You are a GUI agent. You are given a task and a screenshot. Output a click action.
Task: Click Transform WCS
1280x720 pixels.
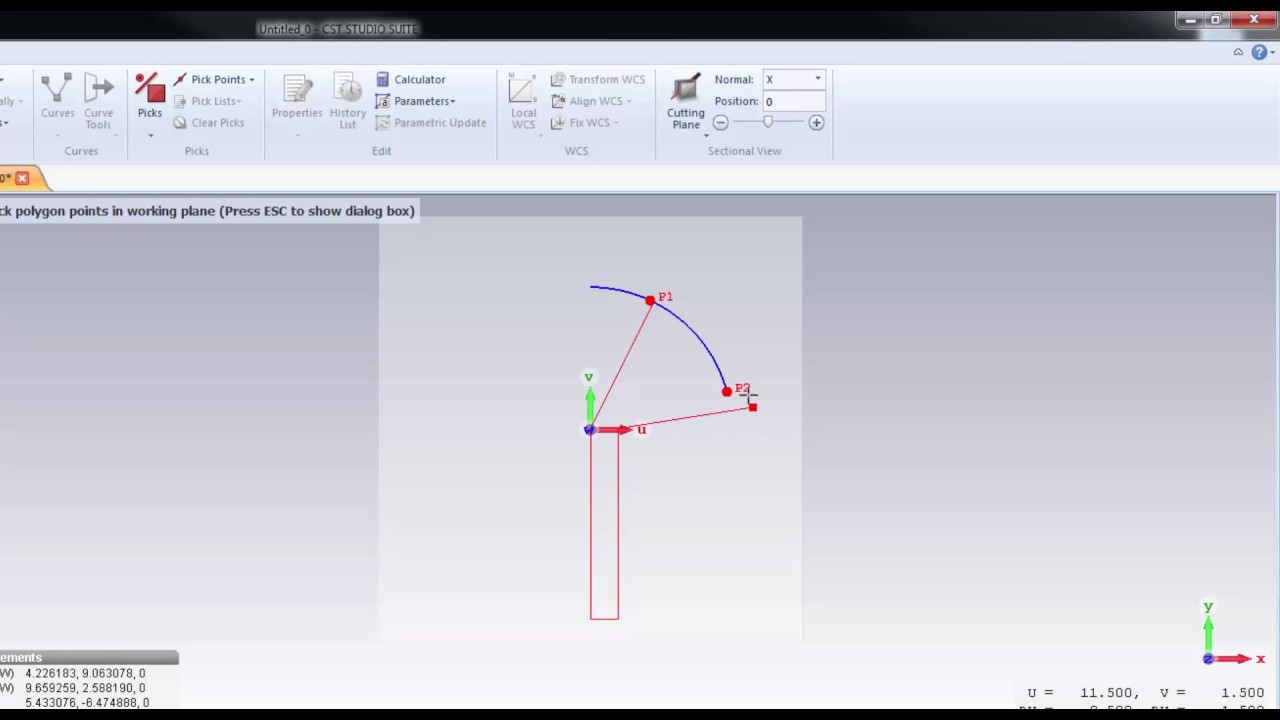(x=597, y=79)
